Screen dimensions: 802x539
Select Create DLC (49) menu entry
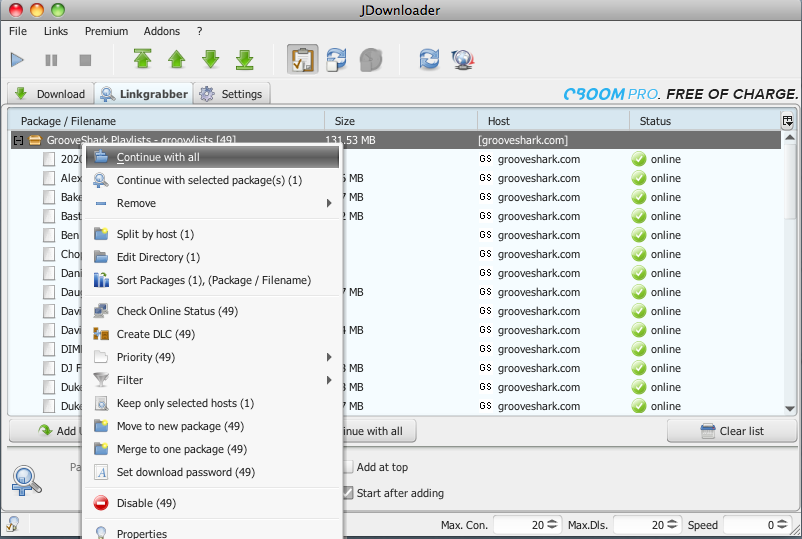click(x=155, y=334)
